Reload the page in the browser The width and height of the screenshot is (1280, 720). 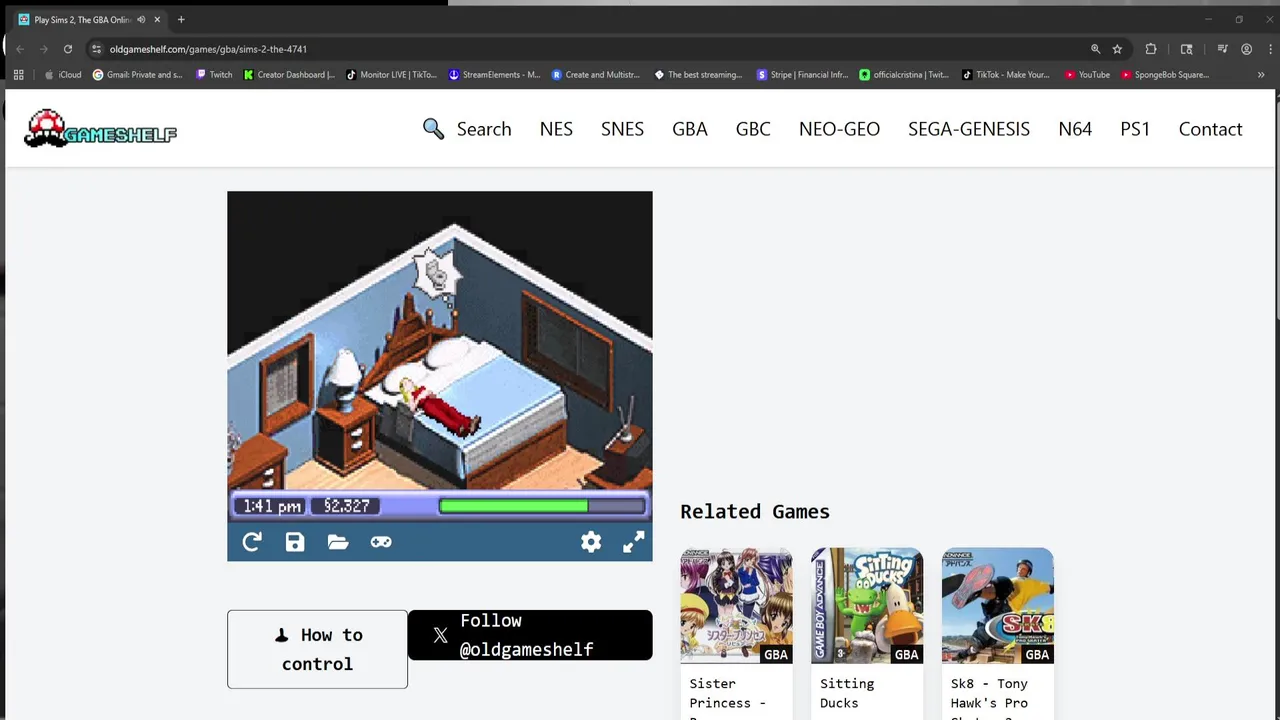pos(68,49)
